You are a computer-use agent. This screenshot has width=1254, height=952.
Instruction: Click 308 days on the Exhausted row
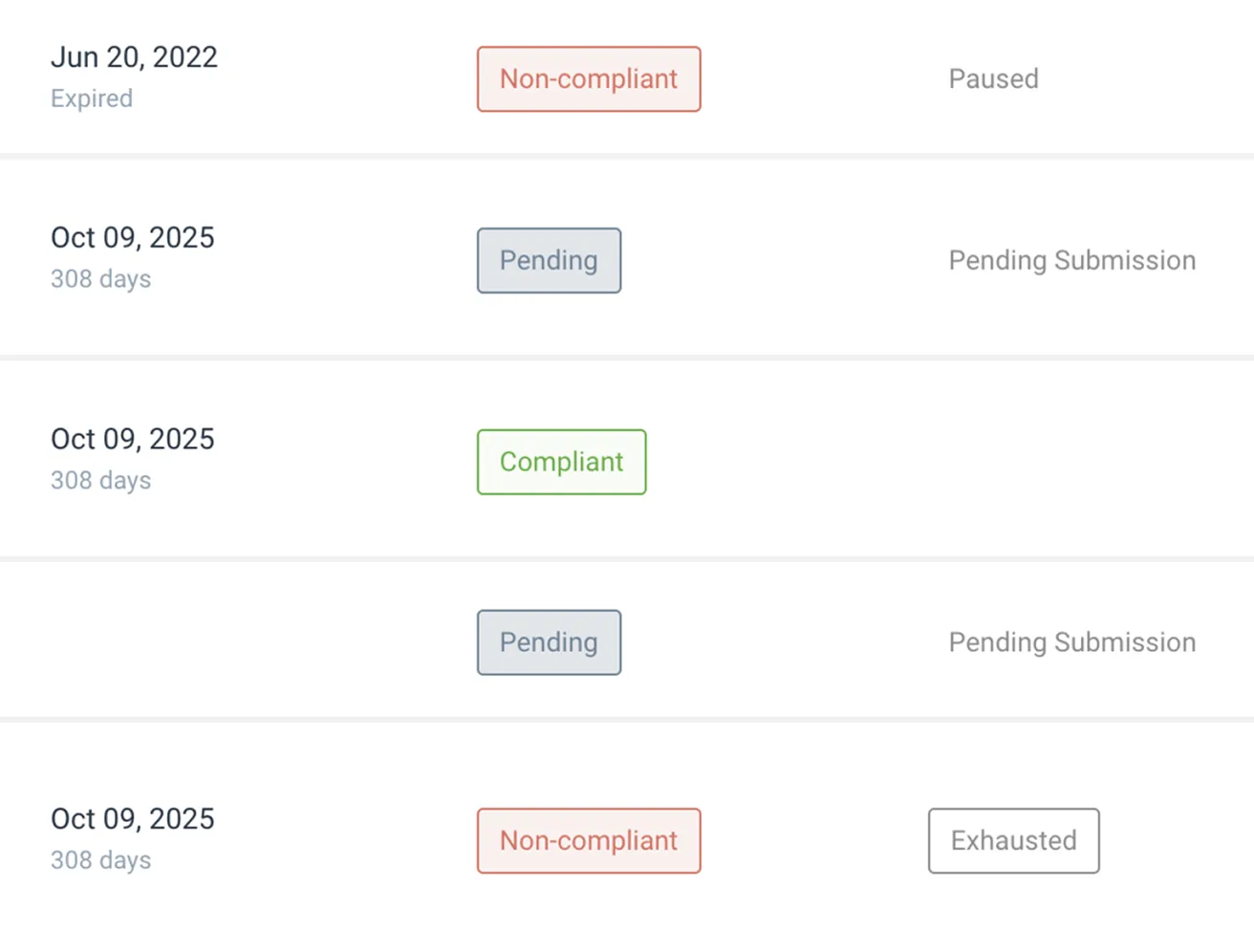tap(100, 860)
